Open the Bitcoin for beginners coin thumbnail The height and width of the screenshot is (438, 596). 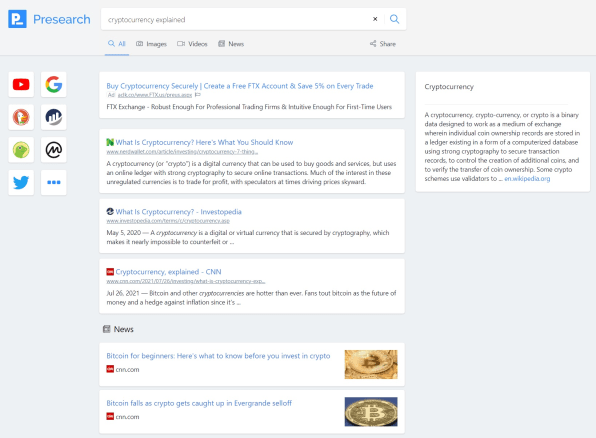click(x=371, y=364)
